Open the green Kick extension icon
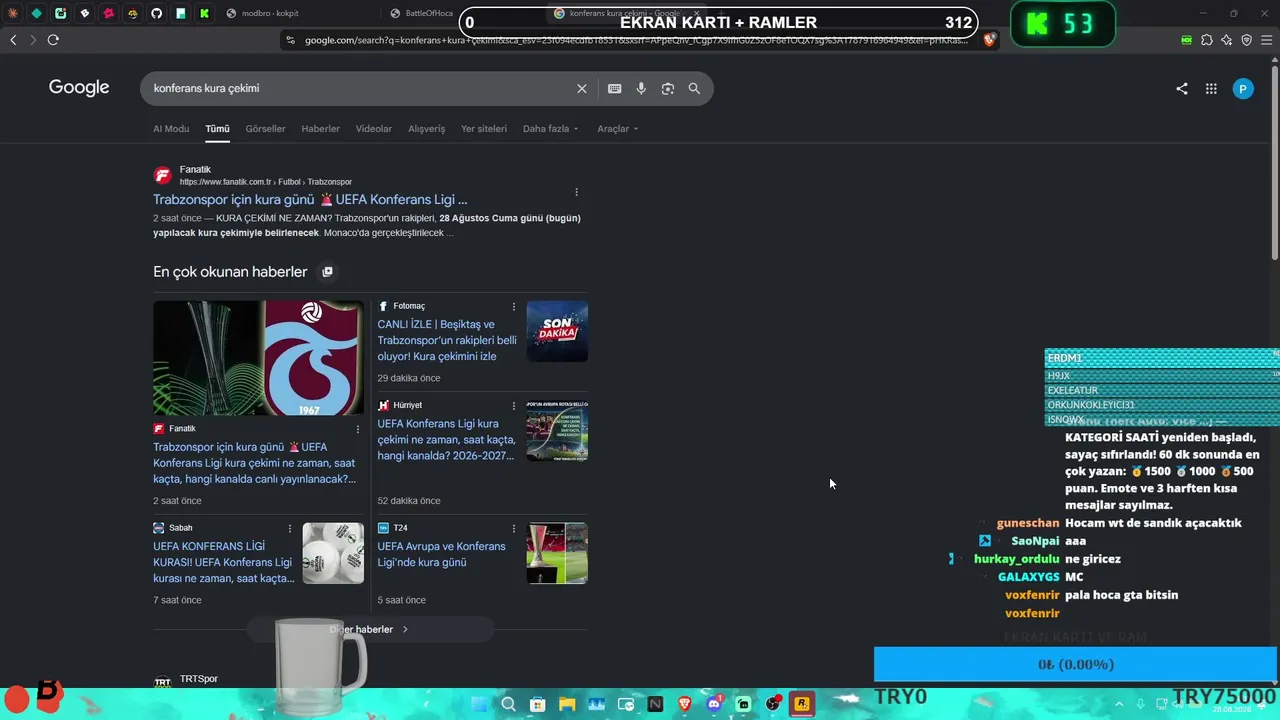This screenshot has width=1280, height=720. point(1187,40)
